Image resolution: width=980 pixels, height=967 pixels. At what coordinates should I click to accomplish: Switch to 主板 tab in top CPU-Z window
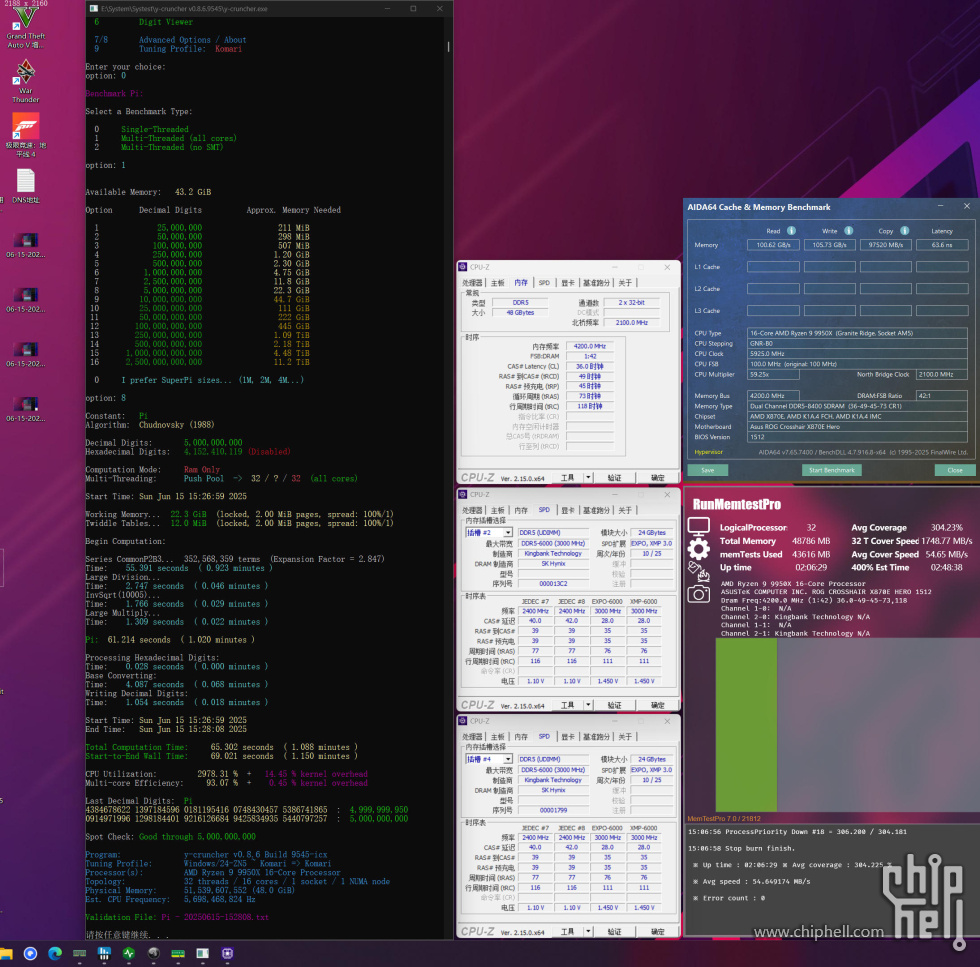pos(498,283)
